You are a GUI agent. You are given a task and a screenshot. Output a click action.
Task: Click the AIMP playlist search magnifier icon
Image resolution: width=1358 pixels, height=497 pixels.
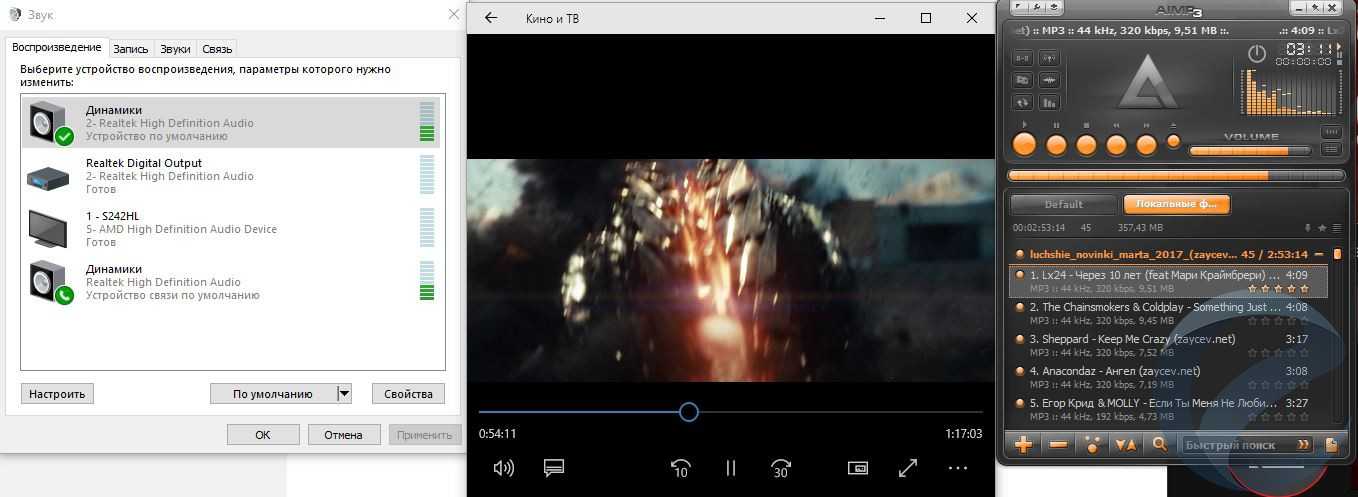click(1159, 445)
